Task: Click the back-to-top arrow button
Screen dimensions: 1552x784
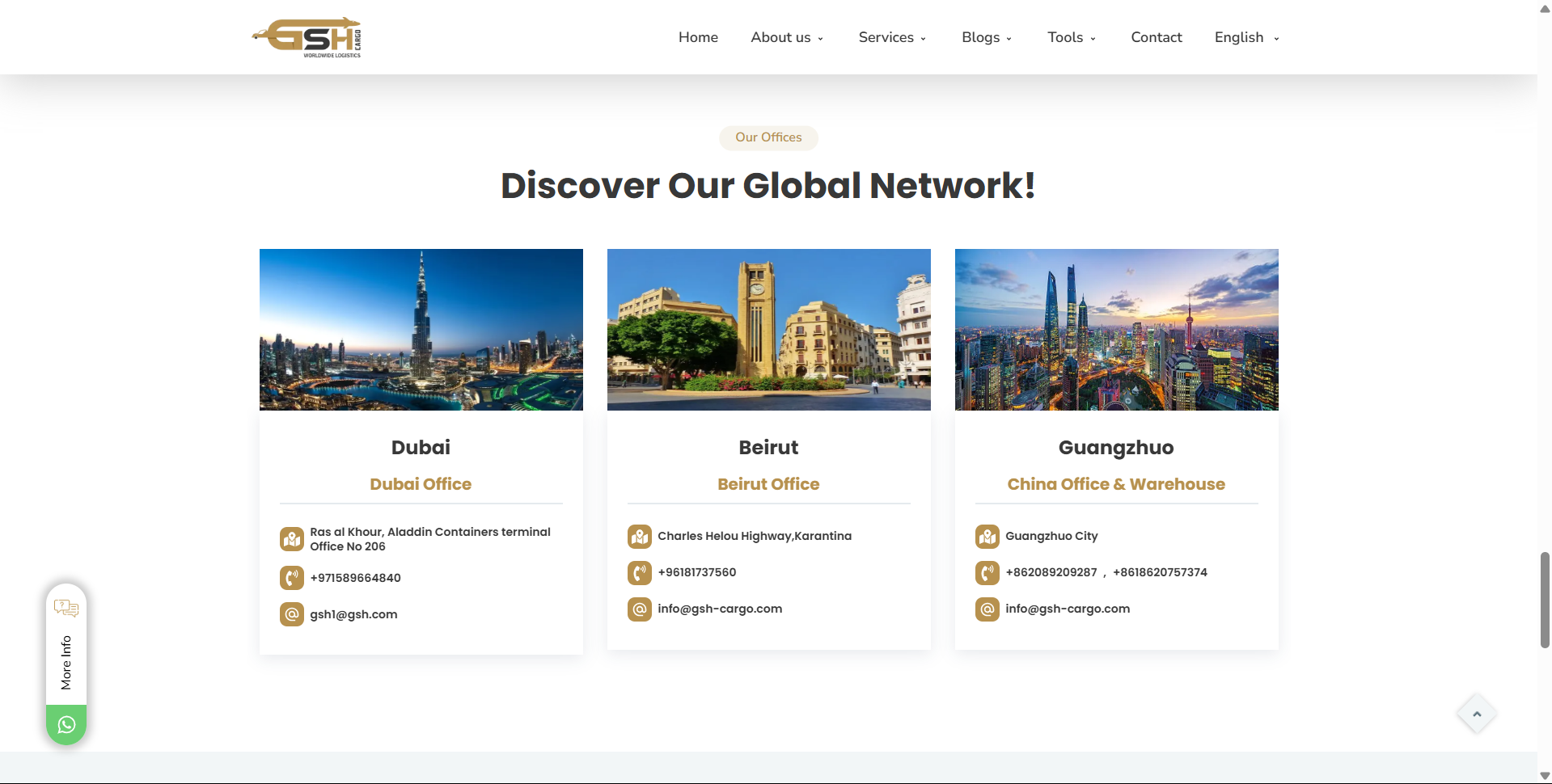Action: tap(1477, 714)
